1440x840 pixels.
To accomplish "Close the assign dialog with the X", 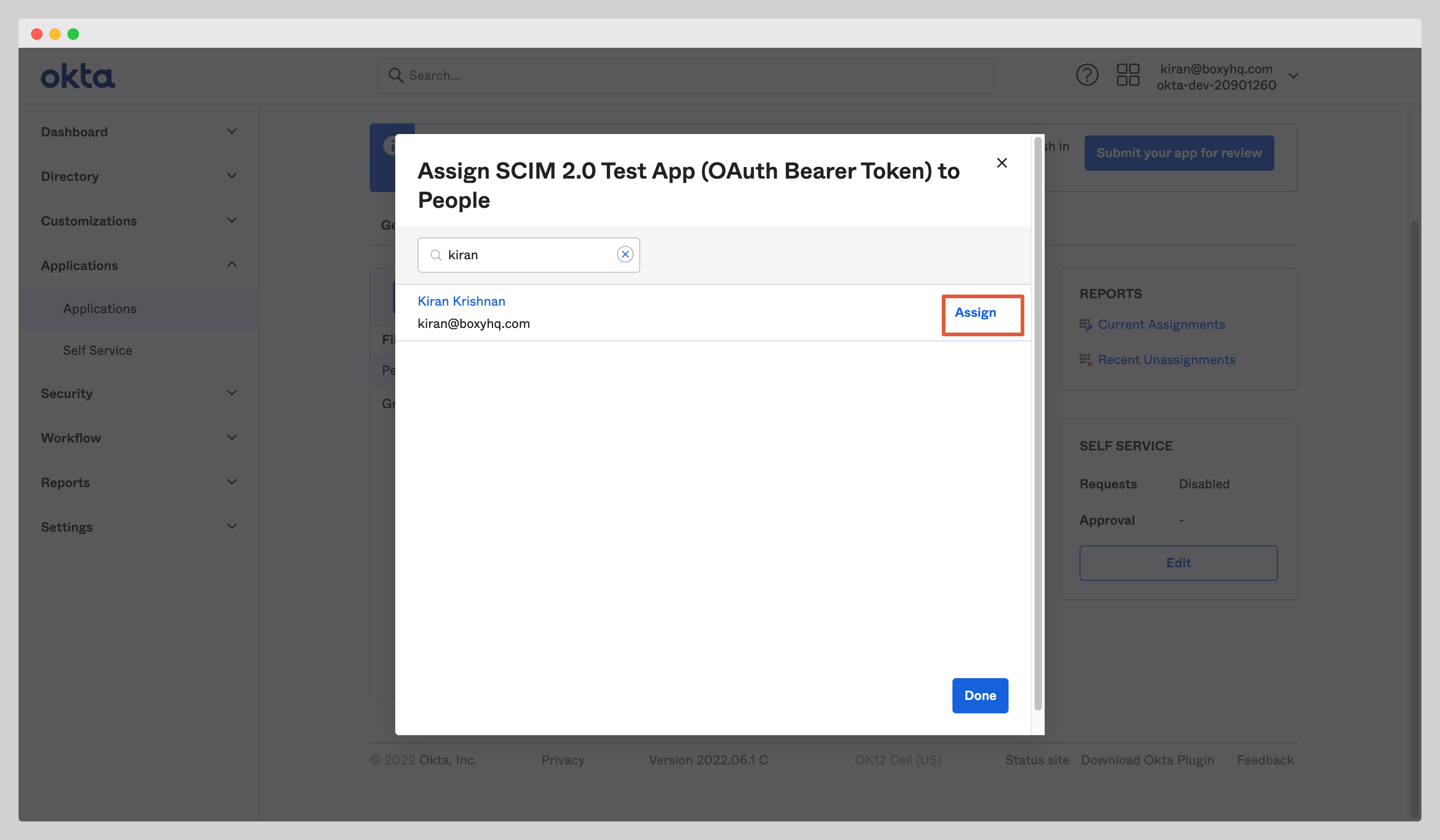I will click(x=1002, y=163).
